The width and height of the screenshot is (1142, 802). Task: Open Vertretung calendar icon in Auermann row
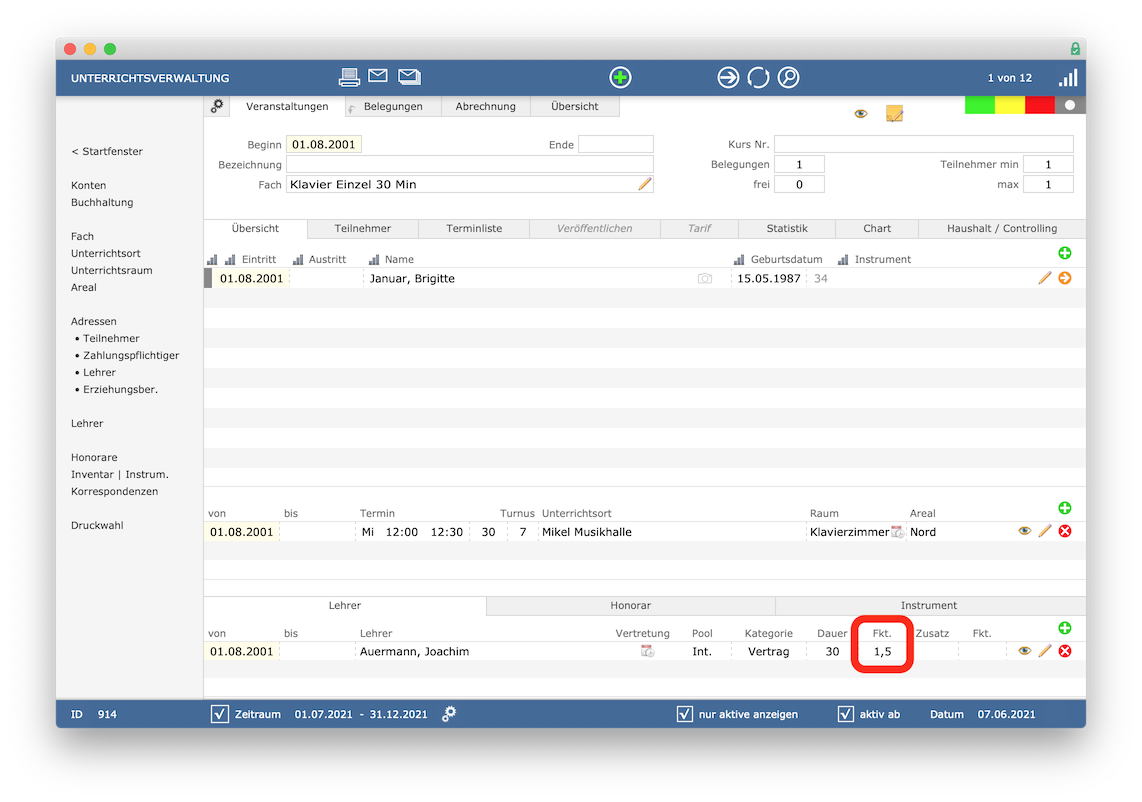coord(647,651)
